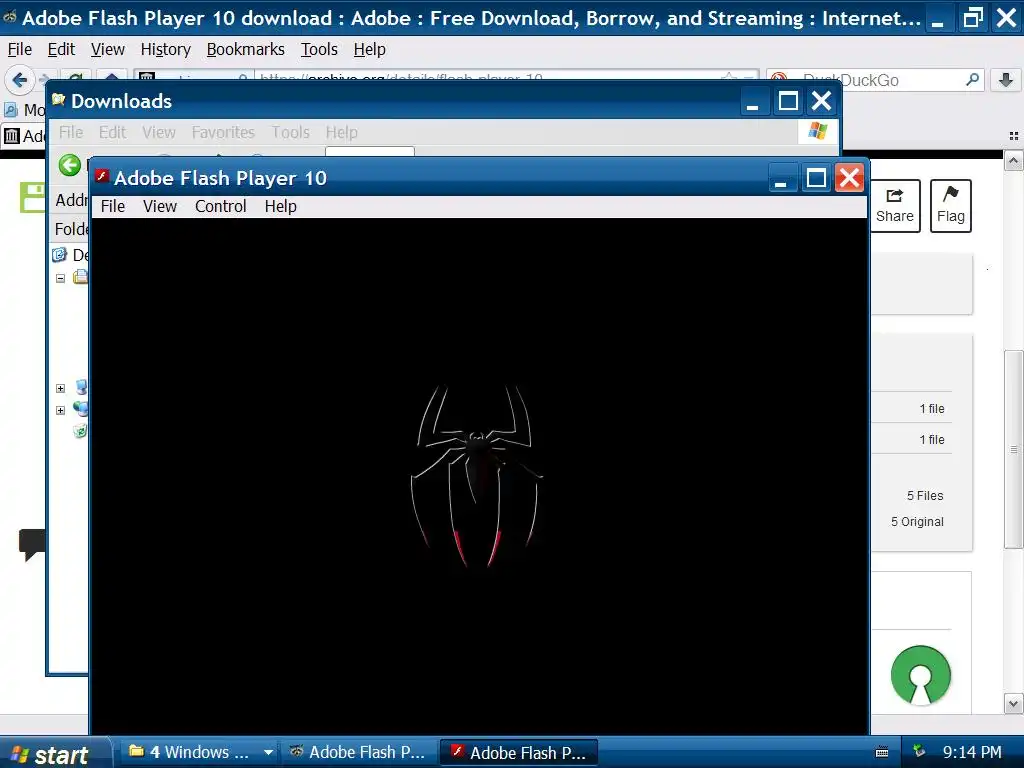Collapse the expanded folder in Downloads tree

[x=61, y=278]
